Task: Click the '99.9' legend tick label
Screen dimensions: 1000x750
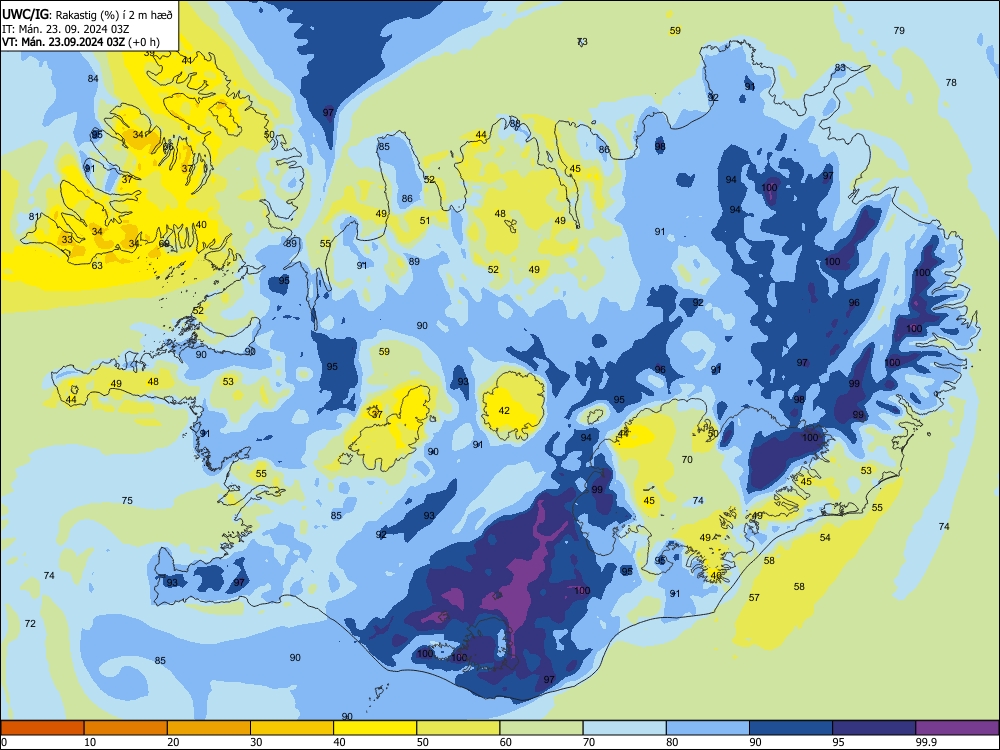Action: pos(925,742)
